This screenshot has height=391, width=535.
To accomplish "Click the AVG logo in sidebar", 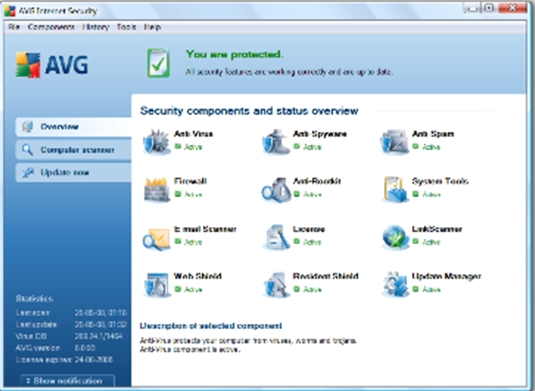I will 52,65.
